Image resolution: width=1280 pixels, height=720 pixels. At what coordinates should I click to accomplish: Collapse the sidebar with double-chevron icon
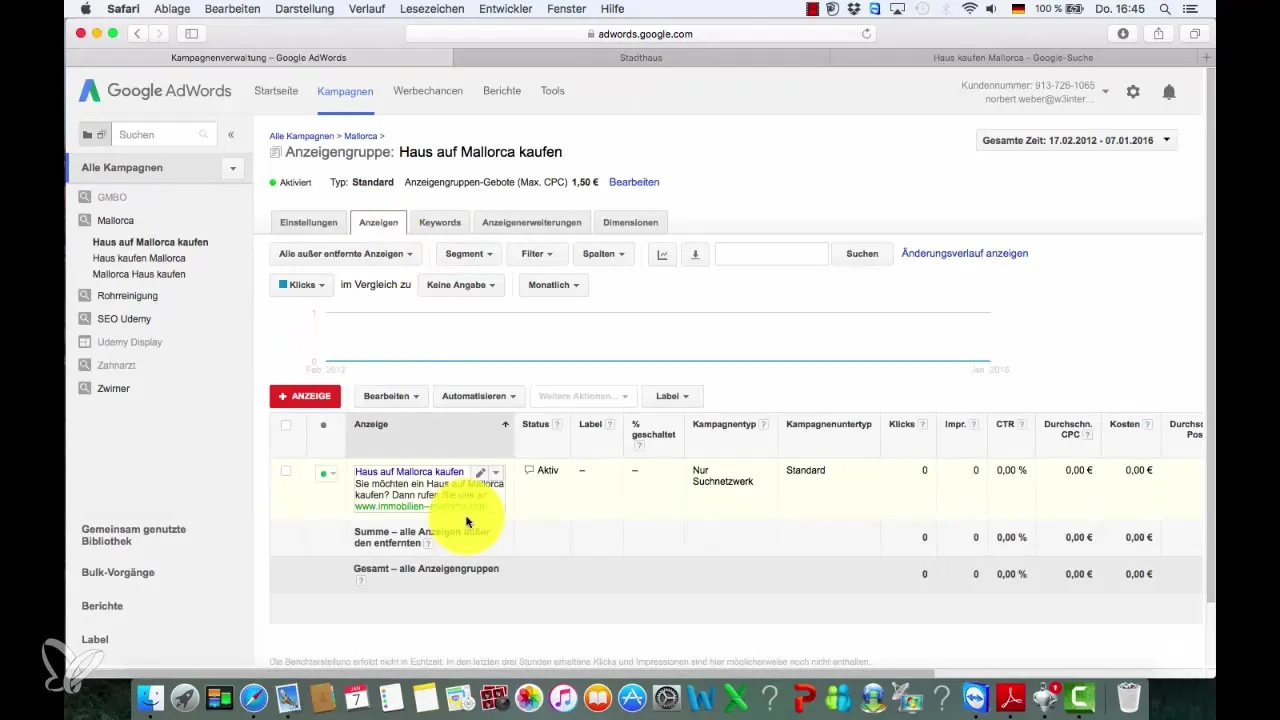231,134
